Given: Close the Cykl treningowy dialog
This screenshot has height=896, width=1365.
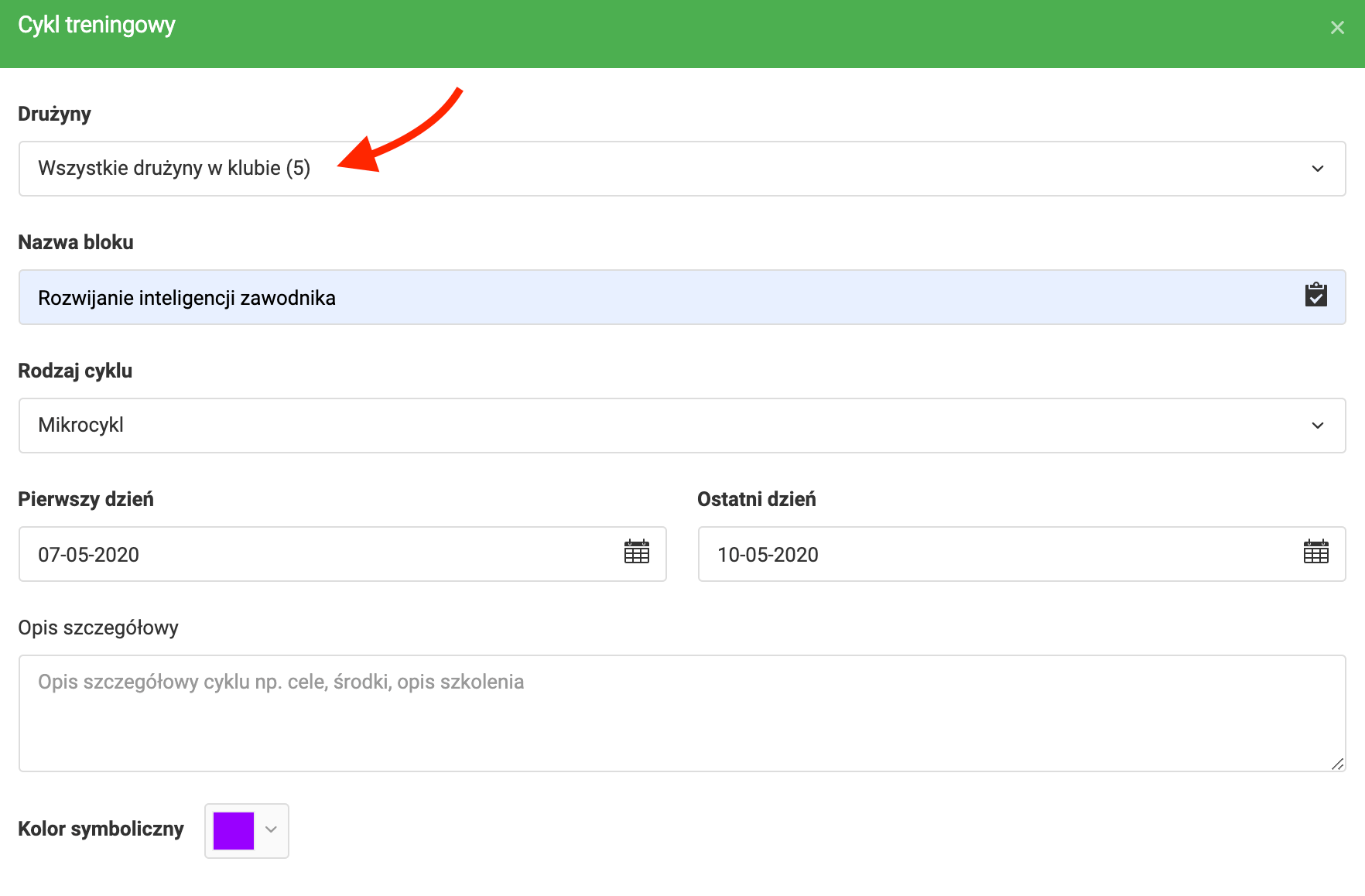Looking at the screenshot, I should click(x=1336, y=28).
